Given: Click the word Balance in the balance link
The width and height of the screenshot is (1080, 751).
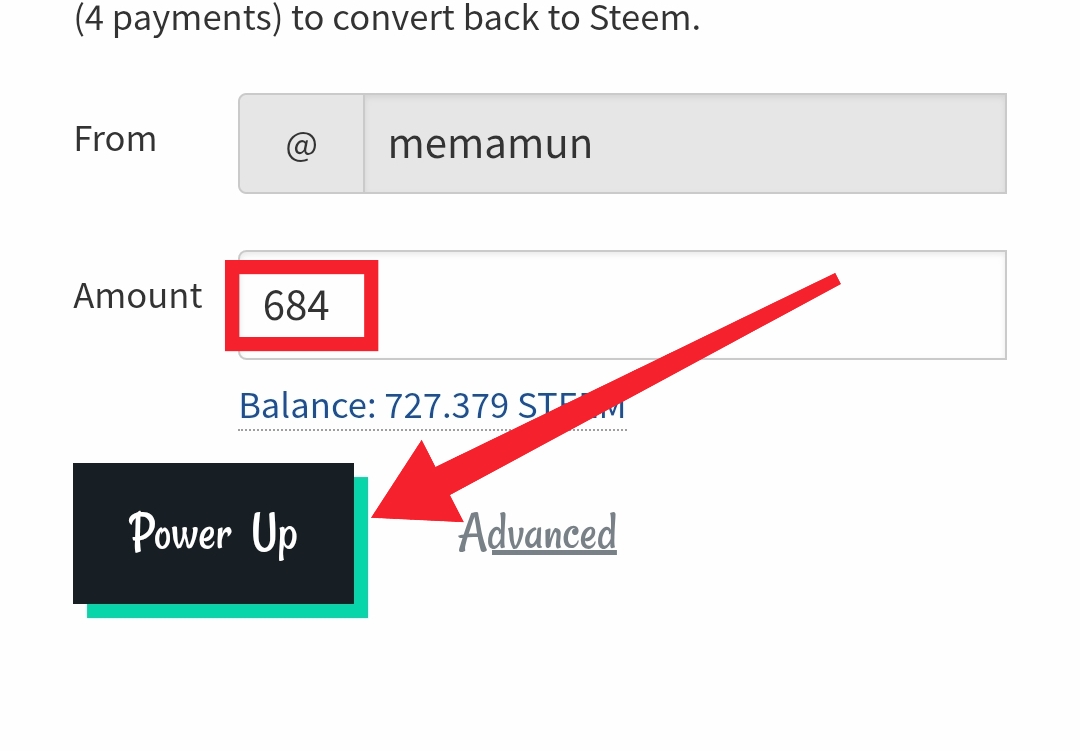Looking at the screenshot, I should click(x=304, y=406).
